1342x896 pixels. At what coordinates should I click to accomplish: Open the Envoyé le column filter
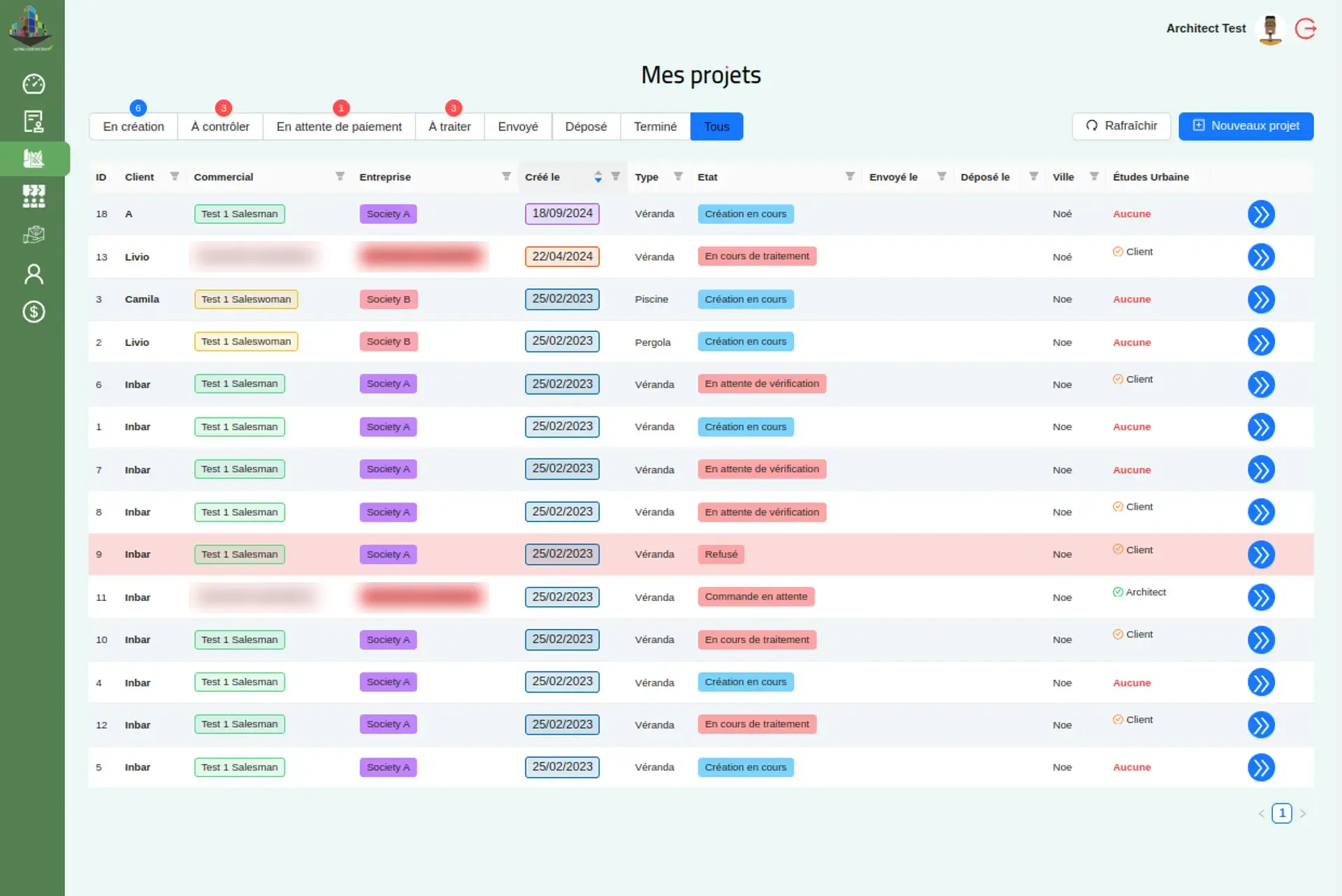pyautogui.click(x=941, y=176)
